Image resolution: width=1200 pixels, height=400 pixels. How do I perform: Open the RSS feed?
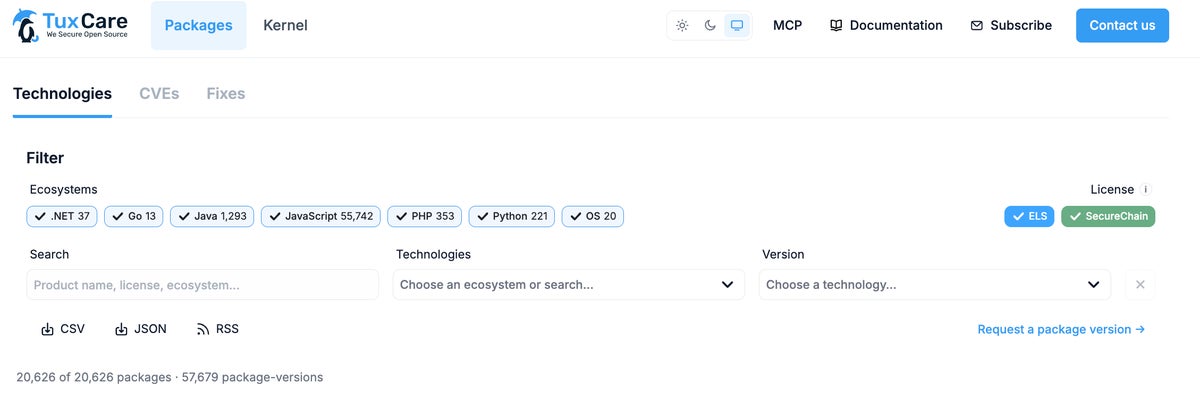point(217,329)
